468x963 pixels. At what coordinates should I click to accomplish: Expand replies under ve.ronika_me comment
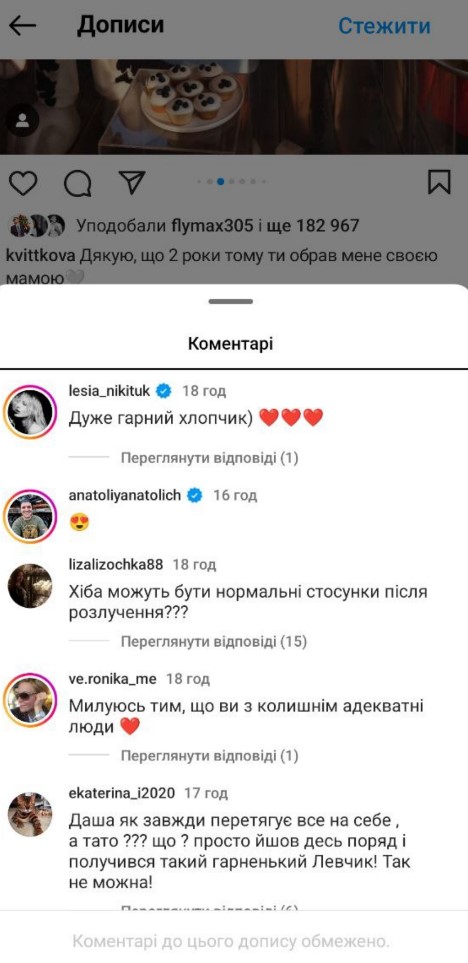(209, 755)
